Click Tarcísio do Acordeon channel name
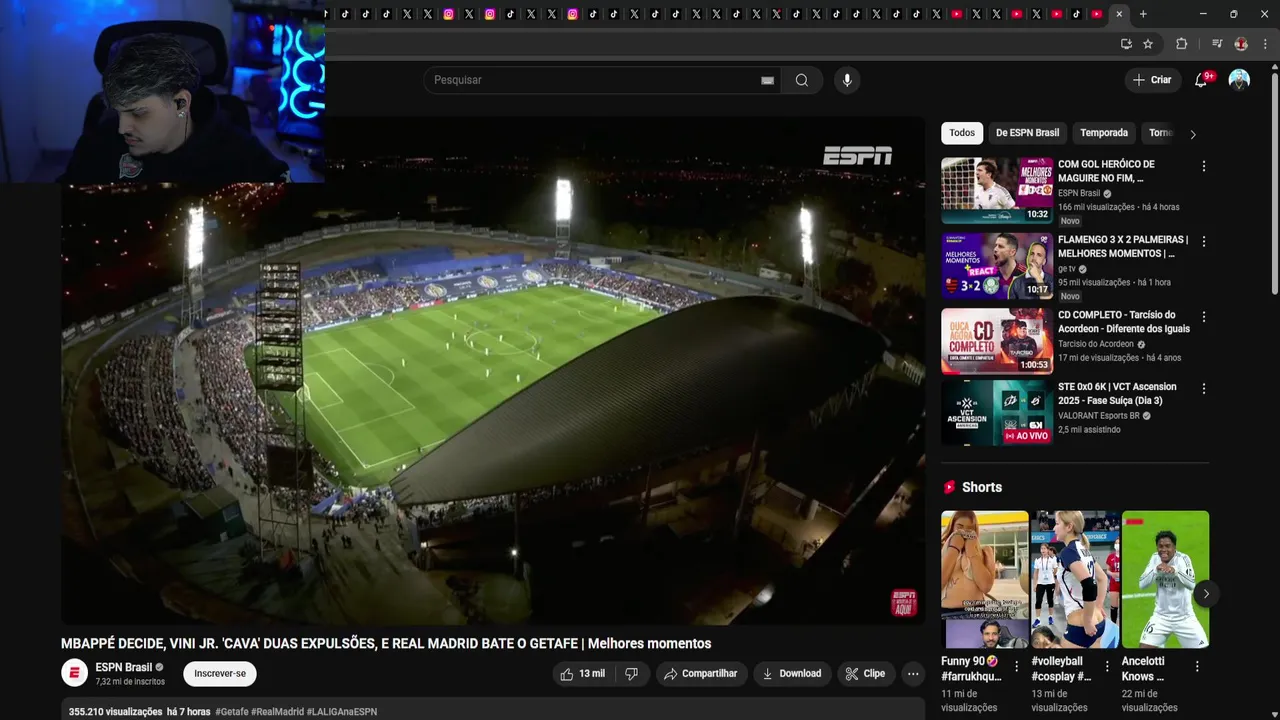 [1096, 344]
